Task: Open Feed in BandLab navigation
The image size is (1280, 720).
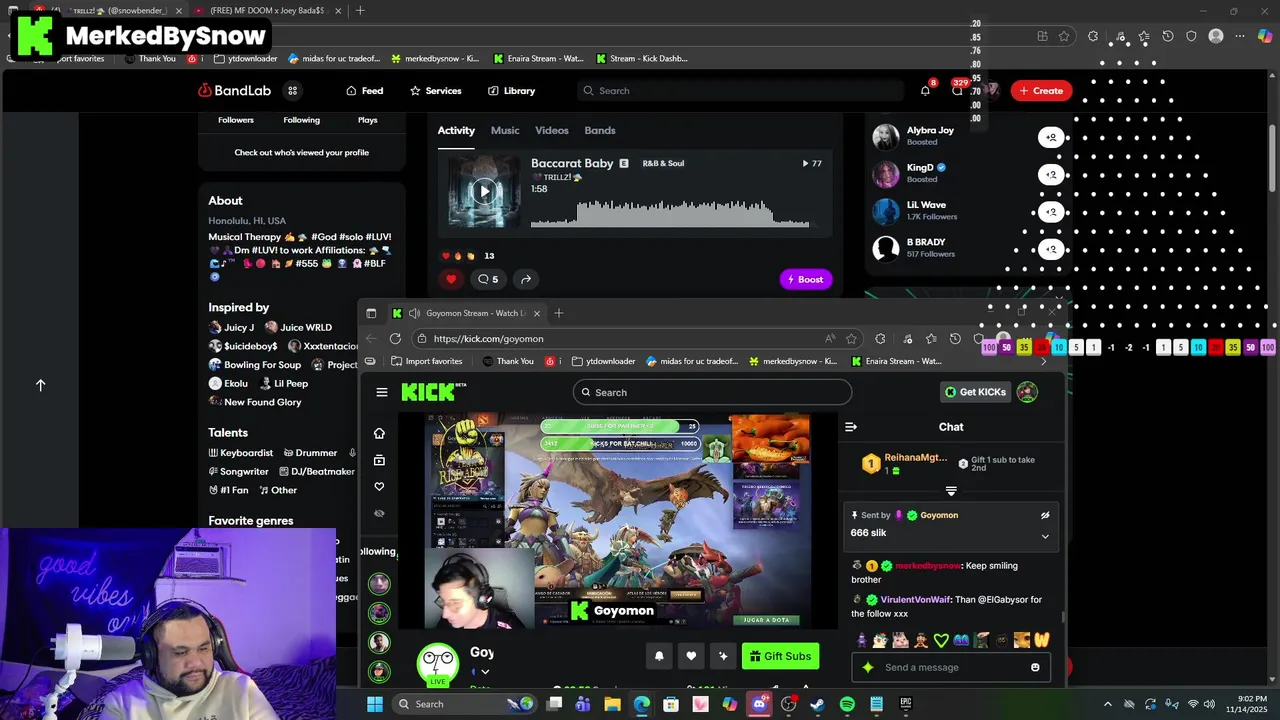Action: [364, 90]
